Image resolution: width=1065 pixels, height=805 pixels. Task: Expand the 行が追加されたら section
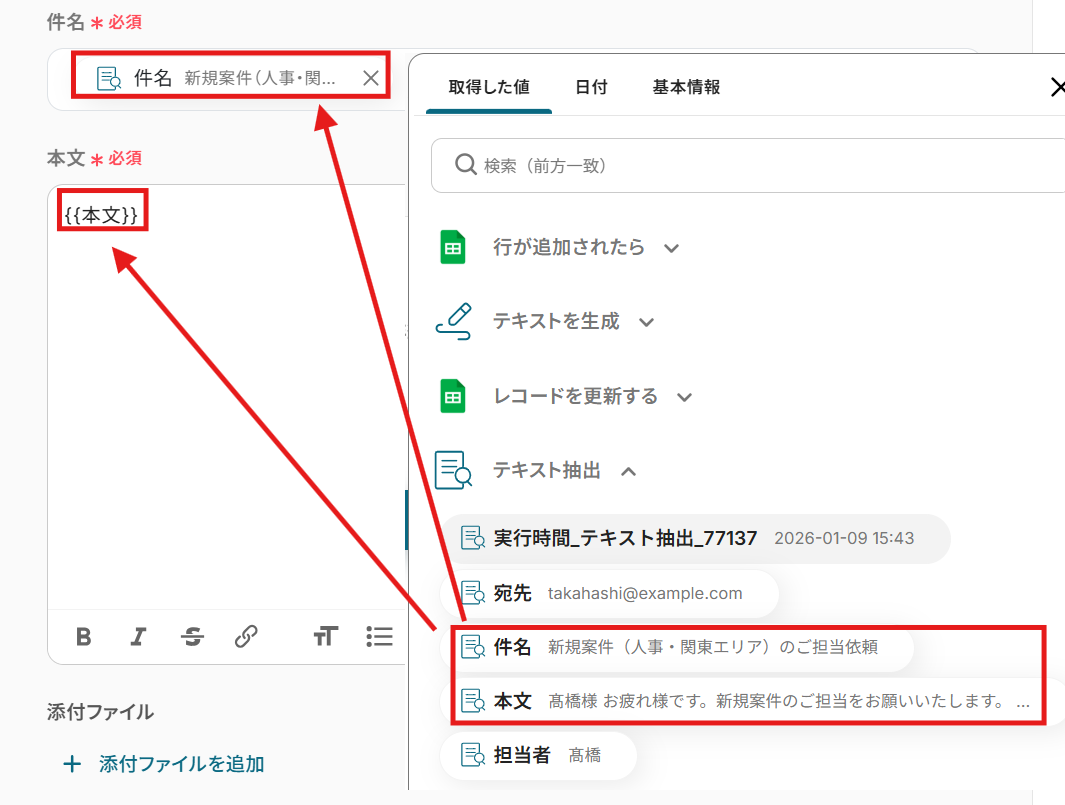(672, 248)
